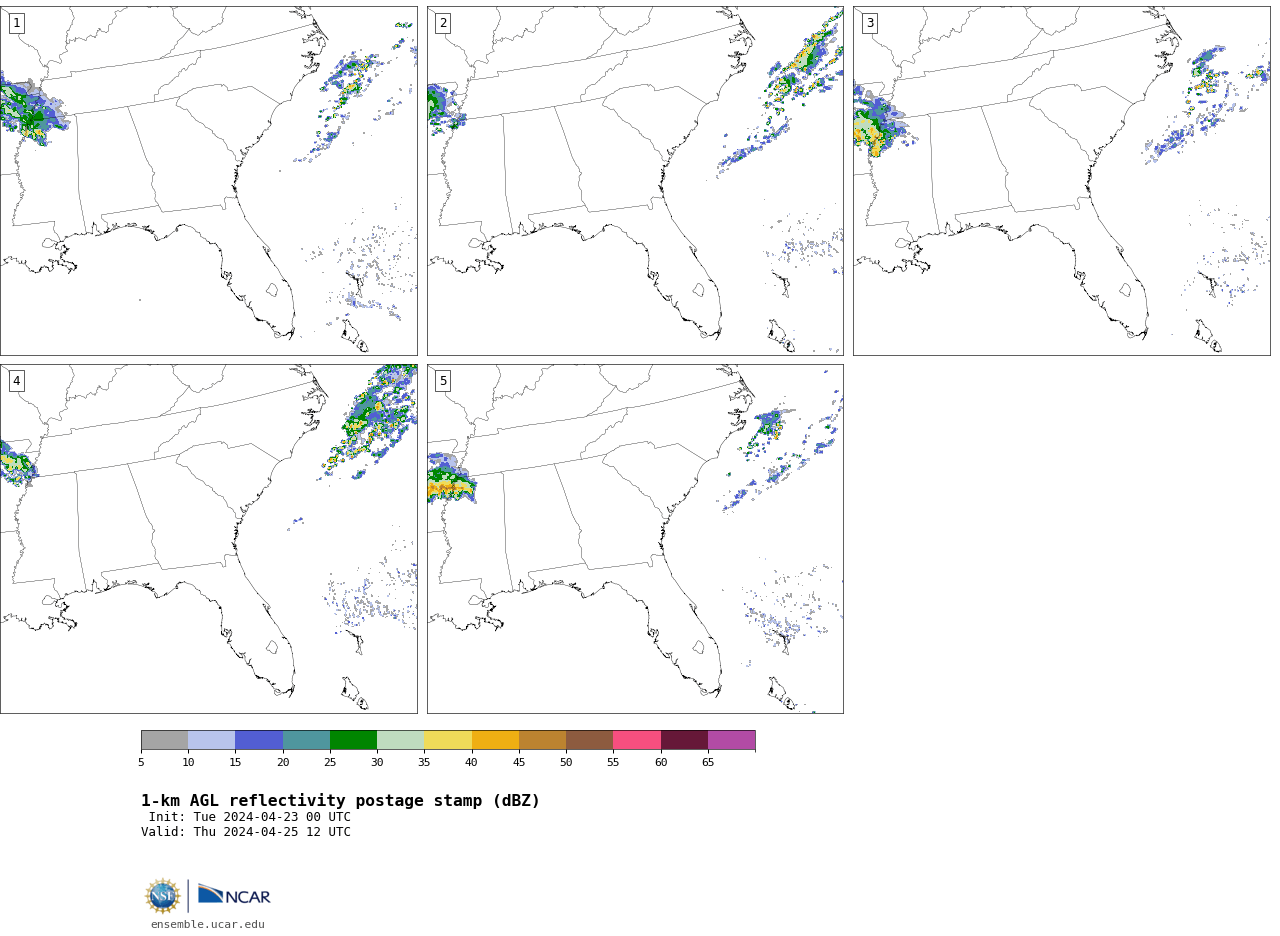Click the NCAR logo
Image resolution: width=1280 pixels, height=936 pixels.
pyautogui.click(x=234, y=895)
